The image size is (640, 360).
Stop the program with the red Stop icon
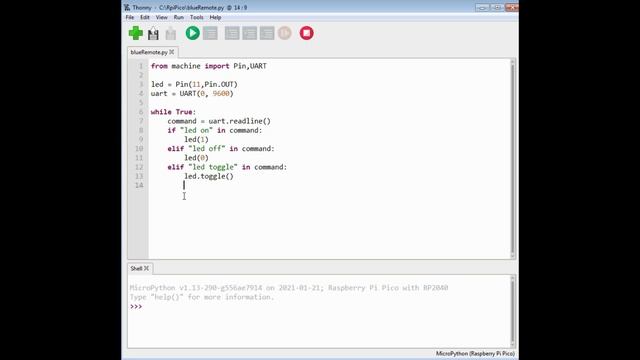[307, 33]
